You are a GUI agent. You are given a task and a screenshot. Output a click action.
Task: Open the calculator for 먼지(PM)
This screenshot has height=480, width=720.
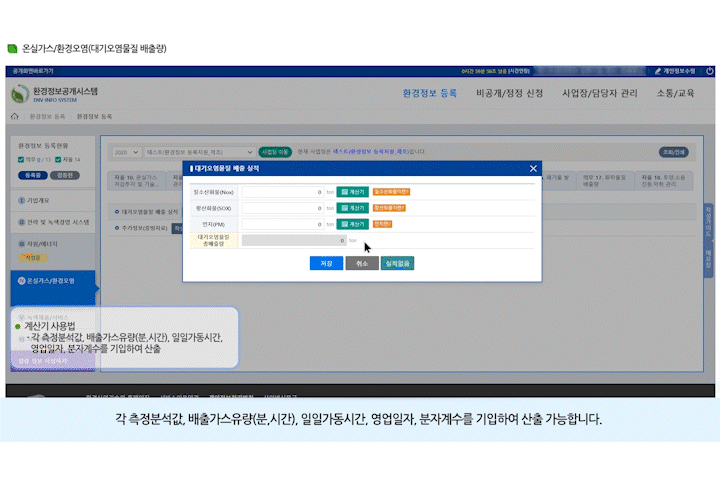click(353, 224)
